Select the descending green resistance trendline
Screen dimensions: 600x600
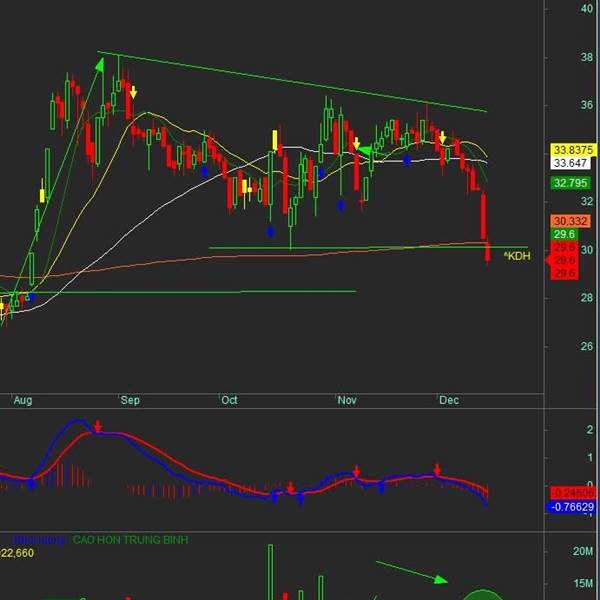point(292,81)
